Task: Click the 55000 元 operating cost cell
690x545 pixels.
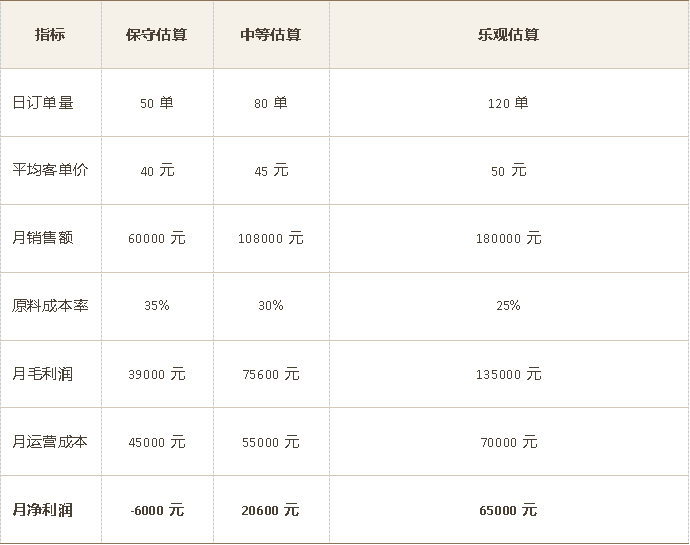Action: 270,442
